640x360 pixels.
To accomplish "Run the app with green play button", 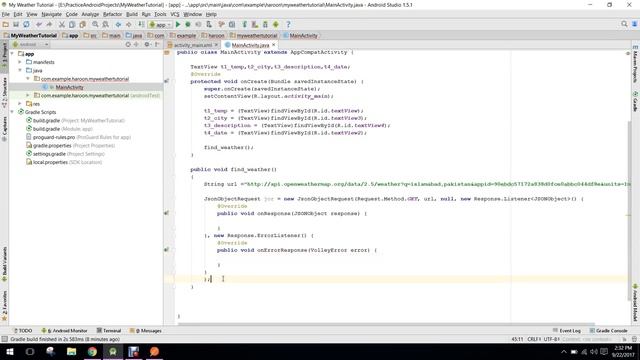I will click(178, 24).
